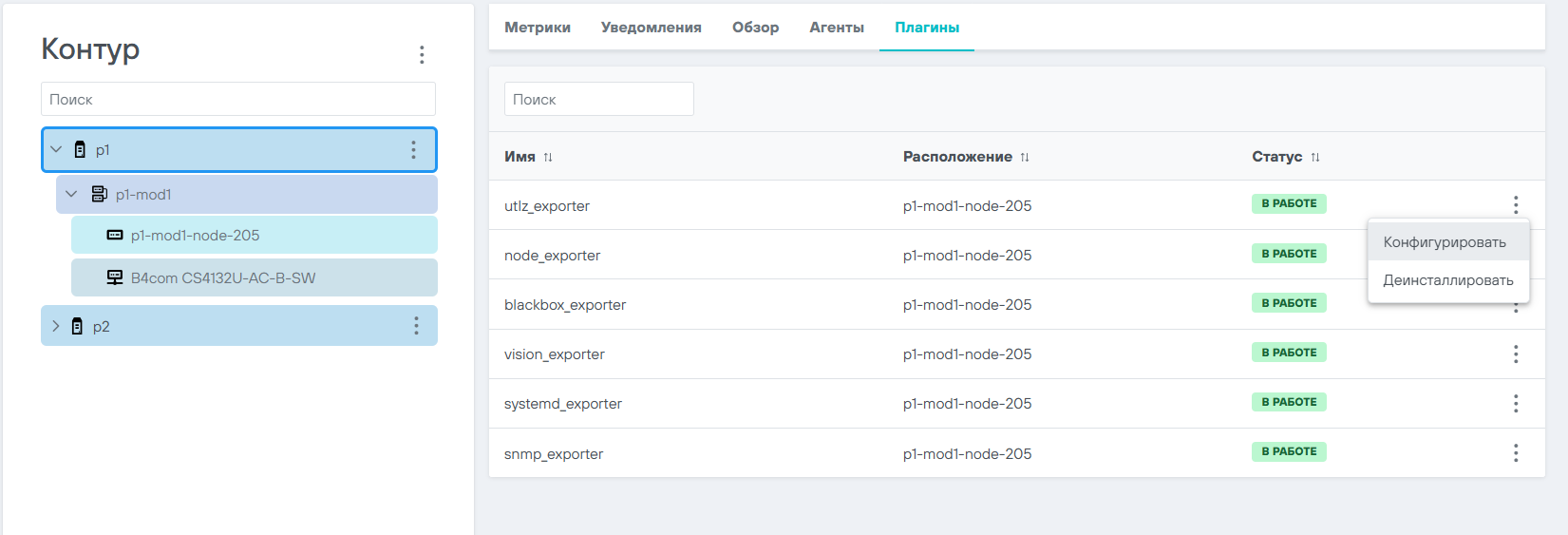
Task: Collapse the p1 tree node
Action: tap(56, 149)
